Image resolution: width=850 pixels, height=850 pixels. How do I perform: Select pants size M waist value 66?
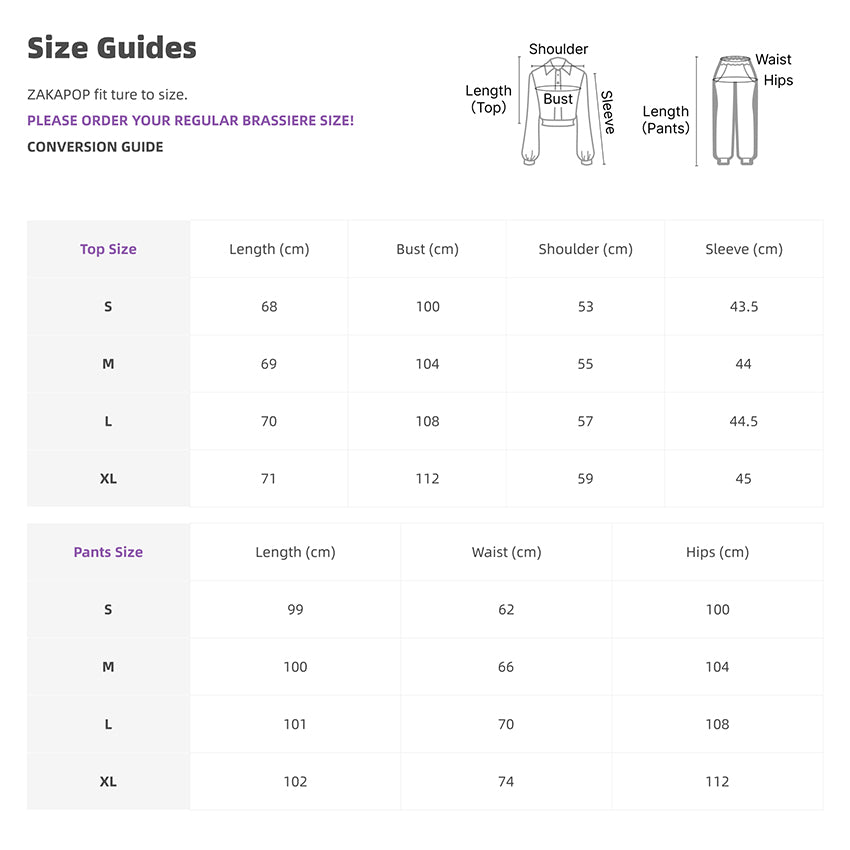(506, 667)
